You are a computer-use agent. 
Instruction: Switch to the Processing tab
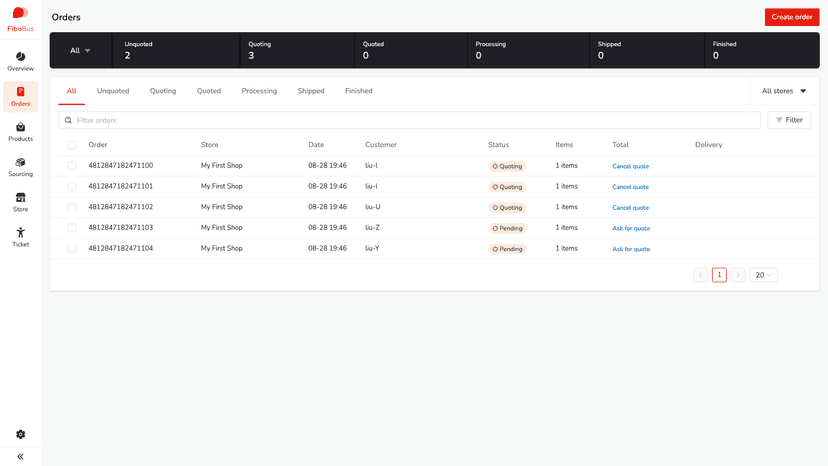[x=259, y=91]
